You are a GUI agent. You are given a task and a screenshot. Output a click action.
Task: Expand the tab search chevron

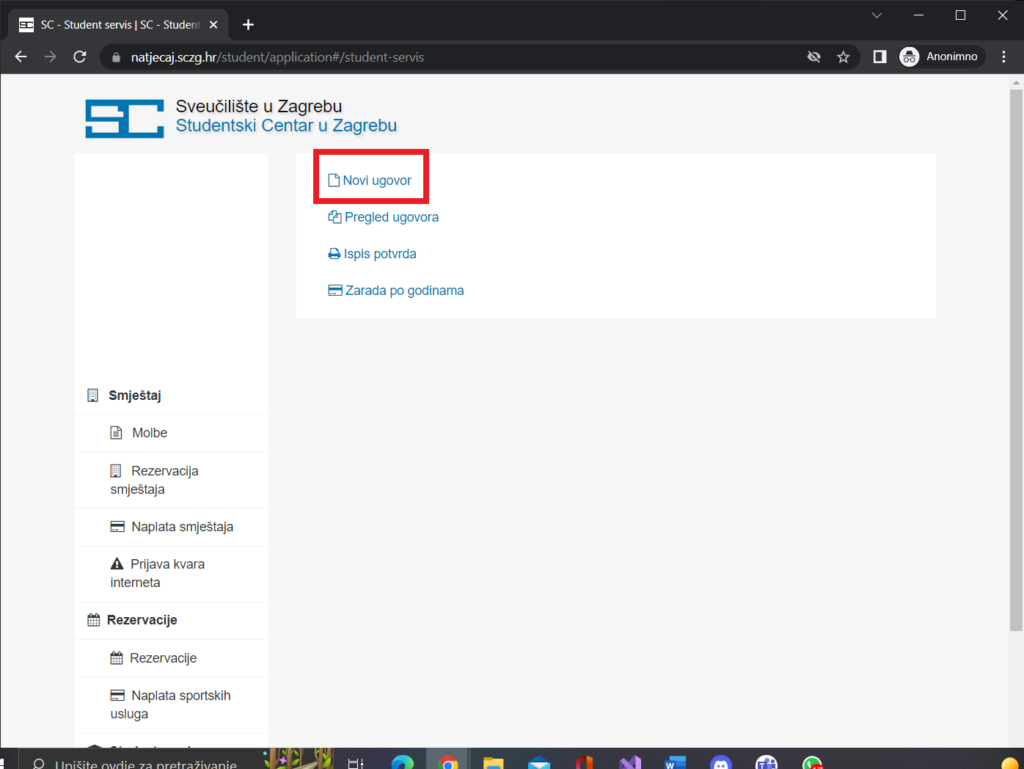coord(877,15)
